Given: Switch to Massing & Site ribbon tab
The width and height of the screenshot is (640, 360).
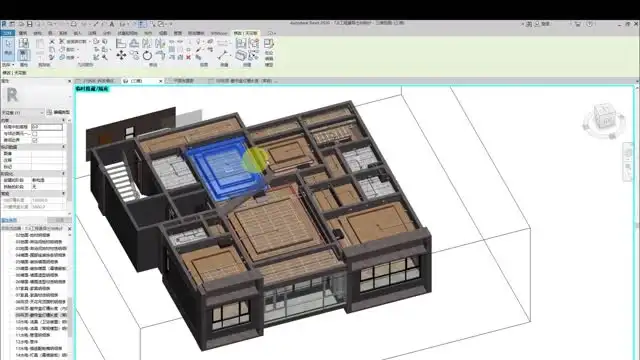Looking at the screenshot, I should click(x=127, y=33).
